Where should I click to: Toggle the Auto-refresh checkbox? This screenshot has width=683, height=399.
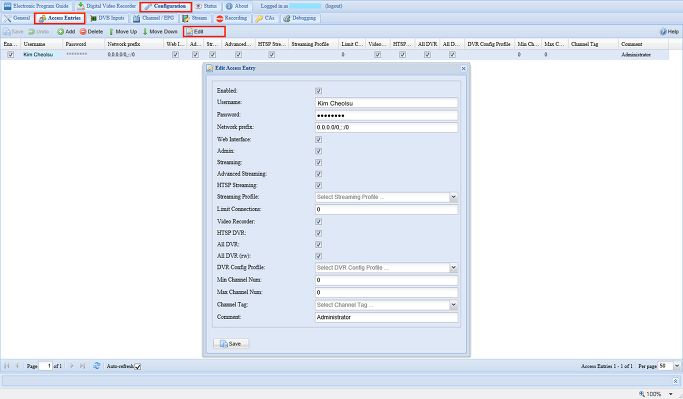(x=138, y=366)
